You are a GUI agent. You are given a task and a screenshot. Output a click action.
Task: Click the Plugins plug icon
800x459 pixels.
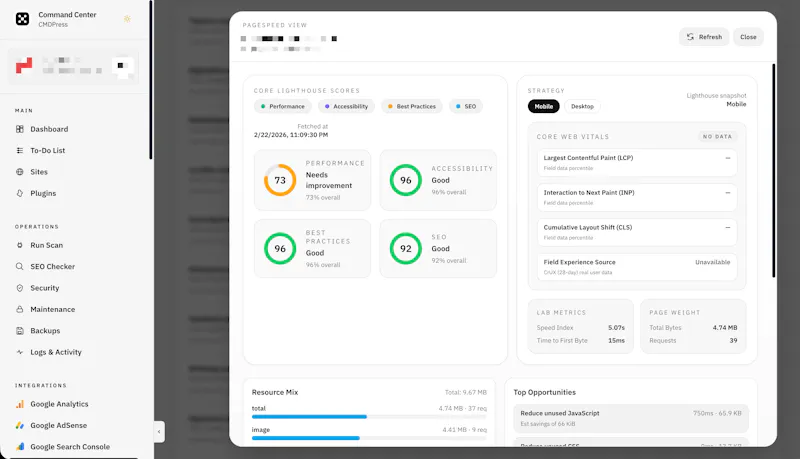tap(20, 193)
